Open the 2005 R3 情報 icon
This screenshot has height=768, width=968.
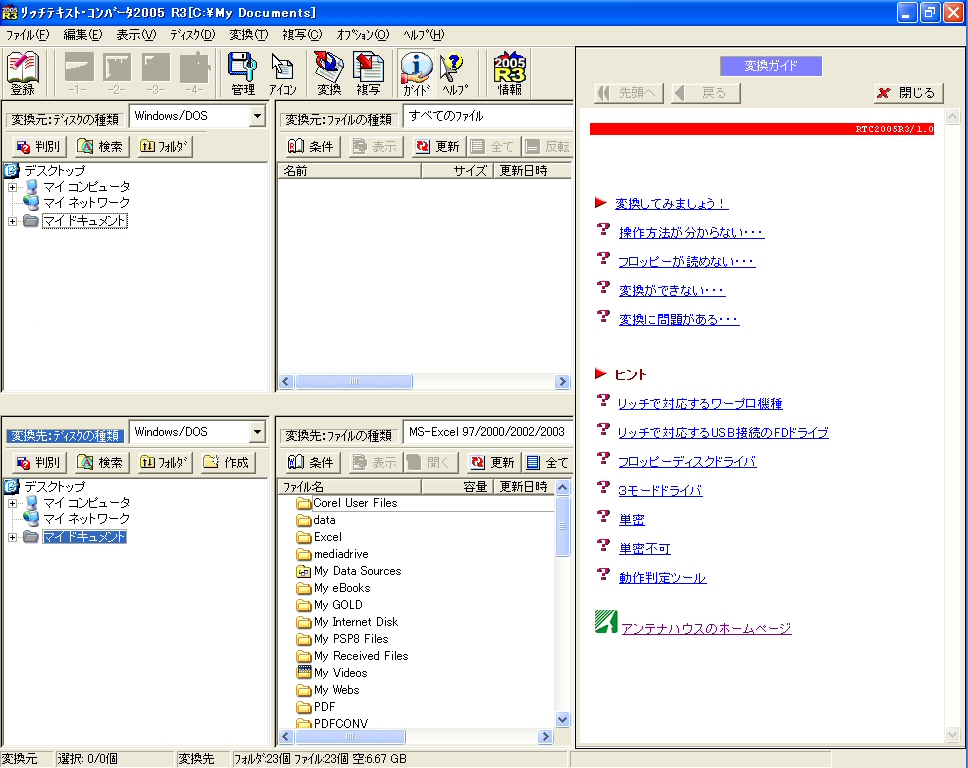click(x=510, y=73)
